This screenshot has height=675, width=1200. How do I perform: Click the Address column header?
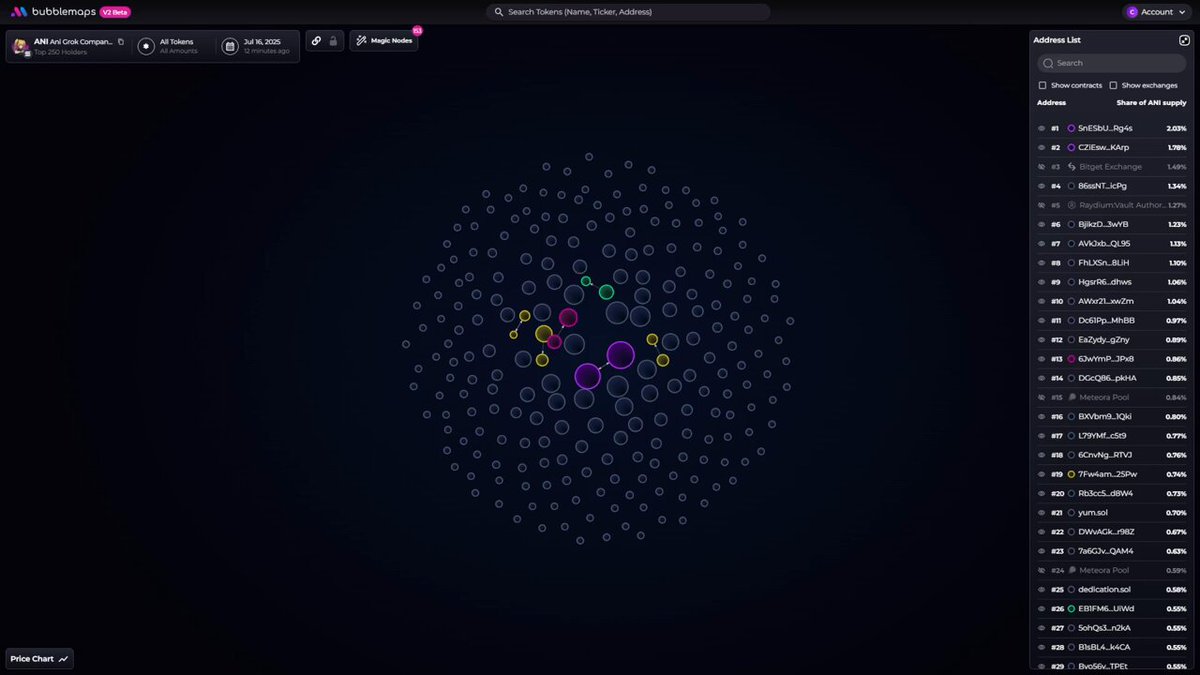pyautogui.click(x=1051, y=103)
